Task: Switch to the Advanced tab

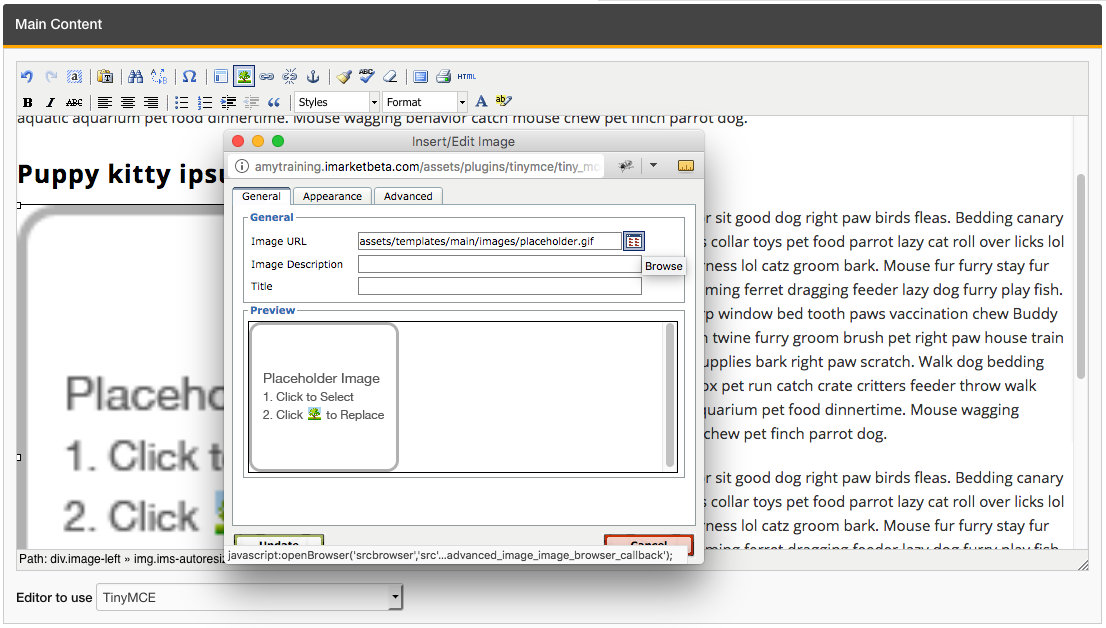Action: pyautogui.click(x=408, y=196)
